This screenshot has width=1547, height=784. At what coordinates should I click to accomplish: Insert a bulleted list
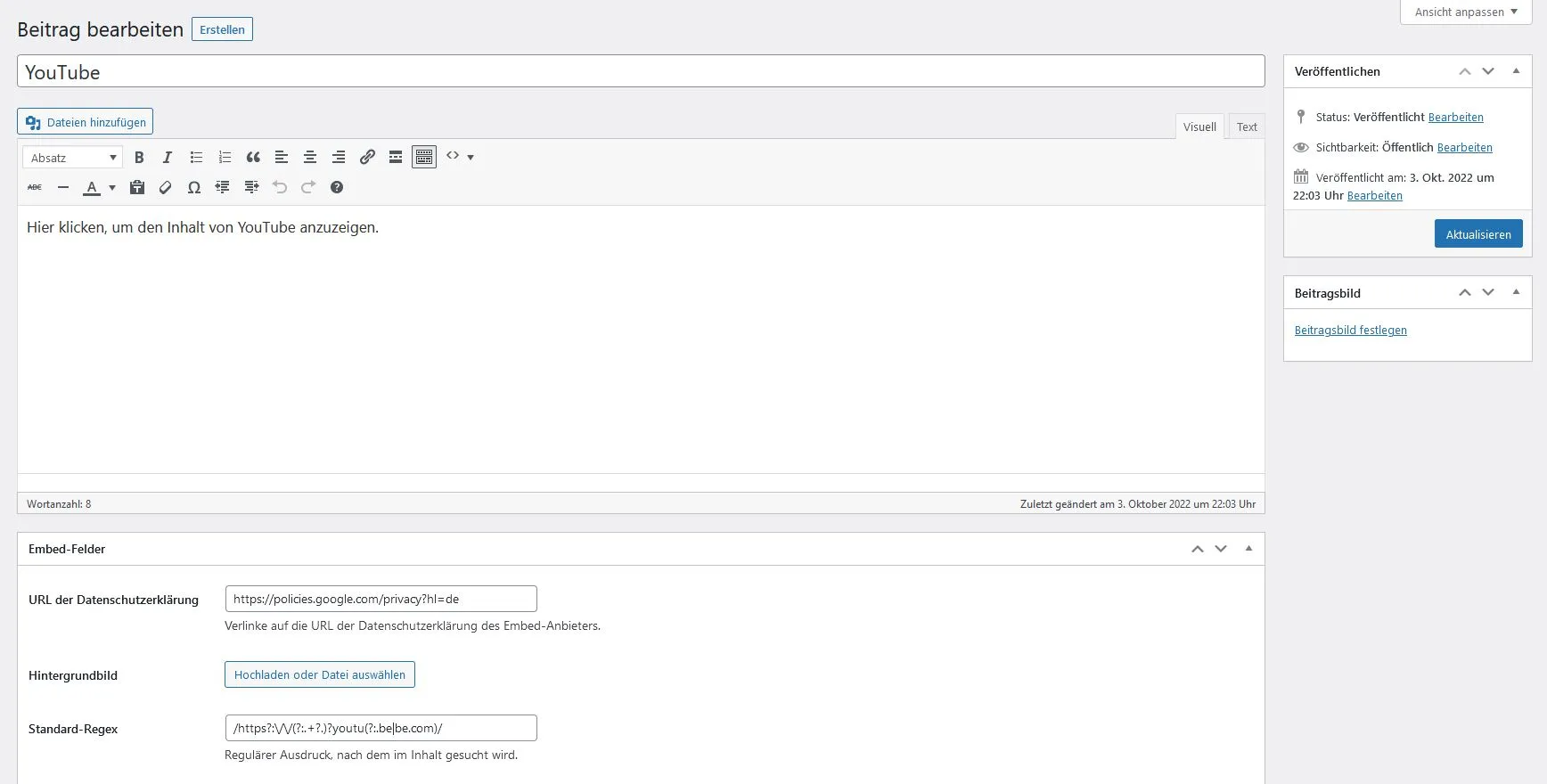point(196,158)
